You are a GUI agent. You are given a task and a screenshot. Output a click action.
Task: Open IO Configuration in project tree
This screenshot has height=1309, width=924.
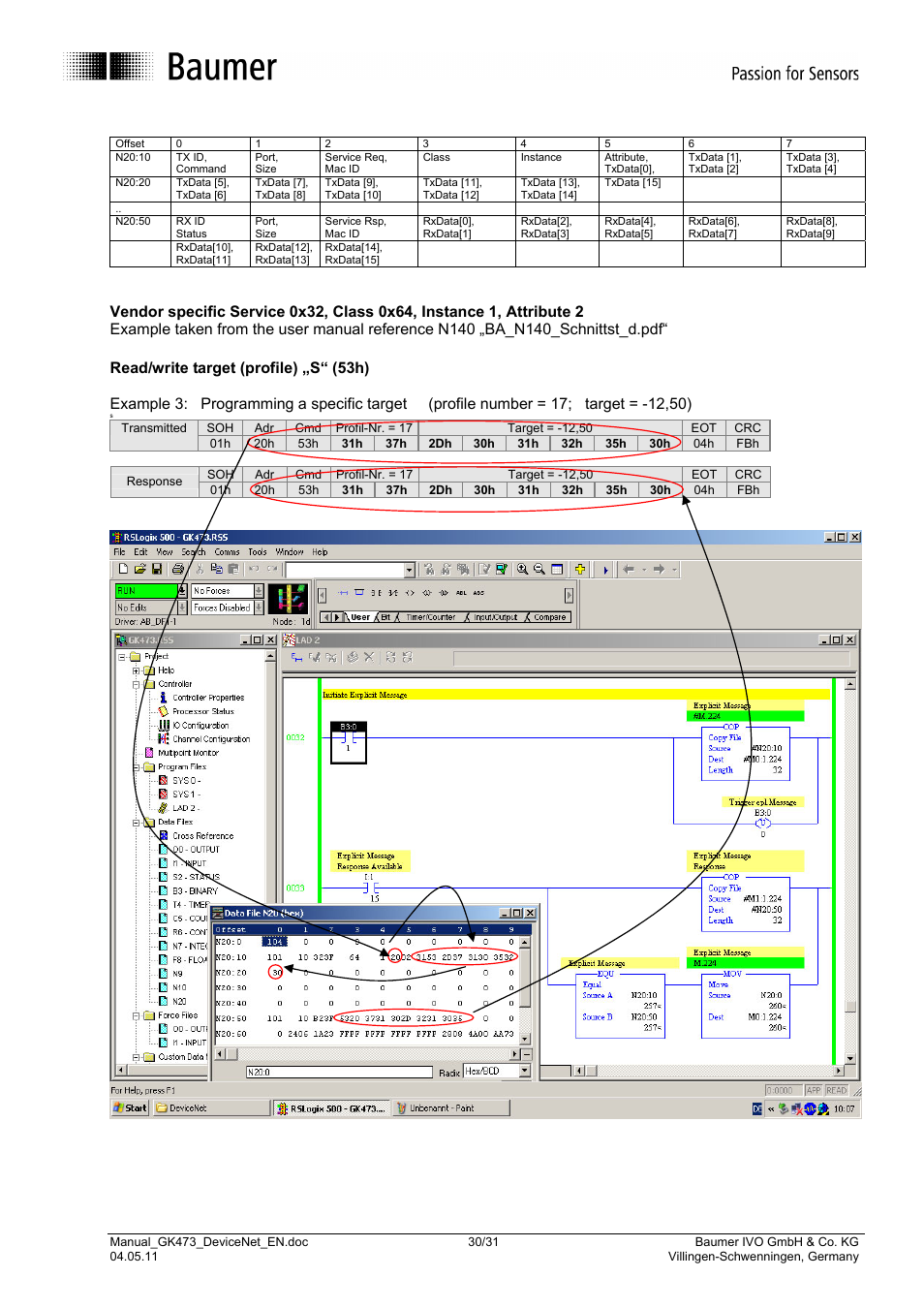[200, 725]
